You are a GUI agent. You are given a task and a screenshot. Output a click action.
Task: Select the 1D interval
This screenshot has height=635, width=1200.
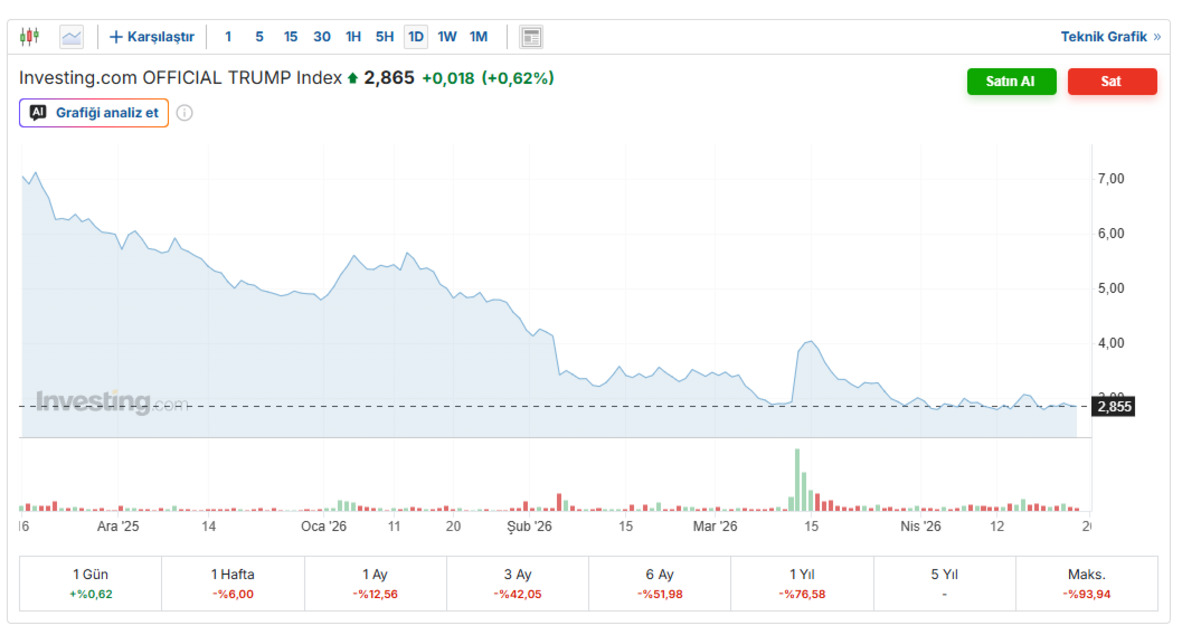tap(416, 37)
